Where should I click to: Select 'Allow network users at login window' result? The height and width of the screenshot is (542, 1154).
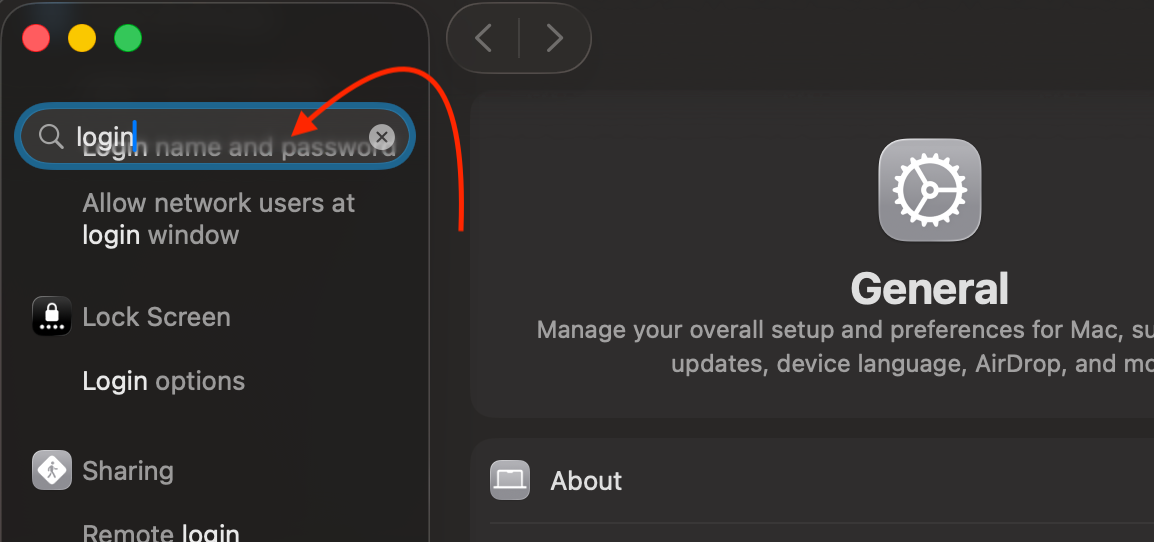point(219,219)
